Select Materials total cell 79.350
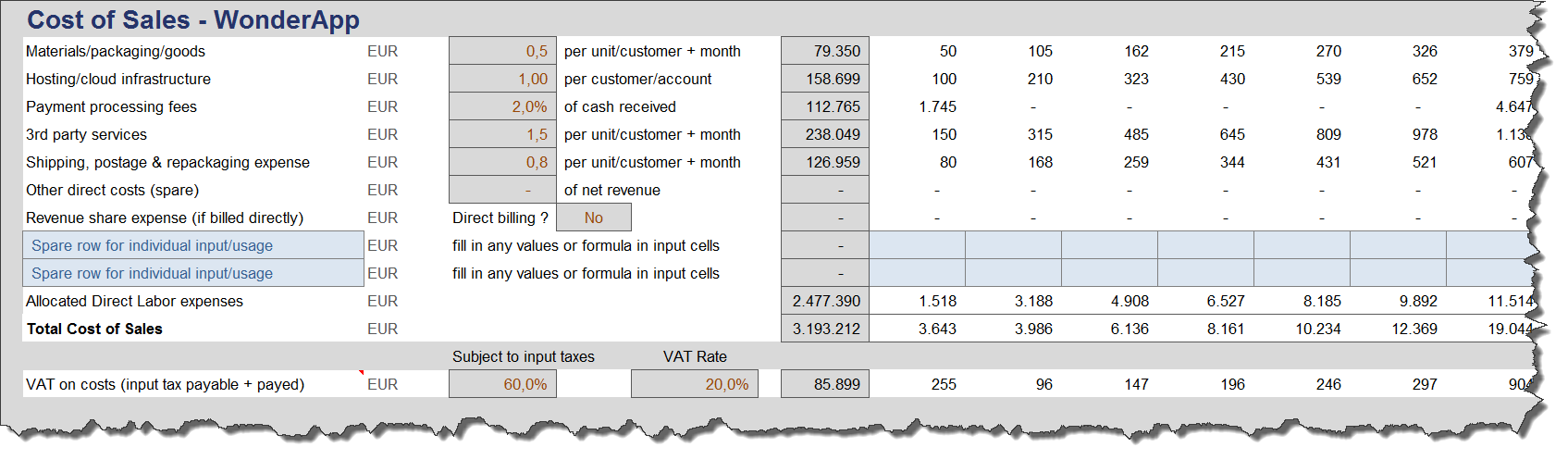Viewport: 1568px width, 460px height. [825, 51]
